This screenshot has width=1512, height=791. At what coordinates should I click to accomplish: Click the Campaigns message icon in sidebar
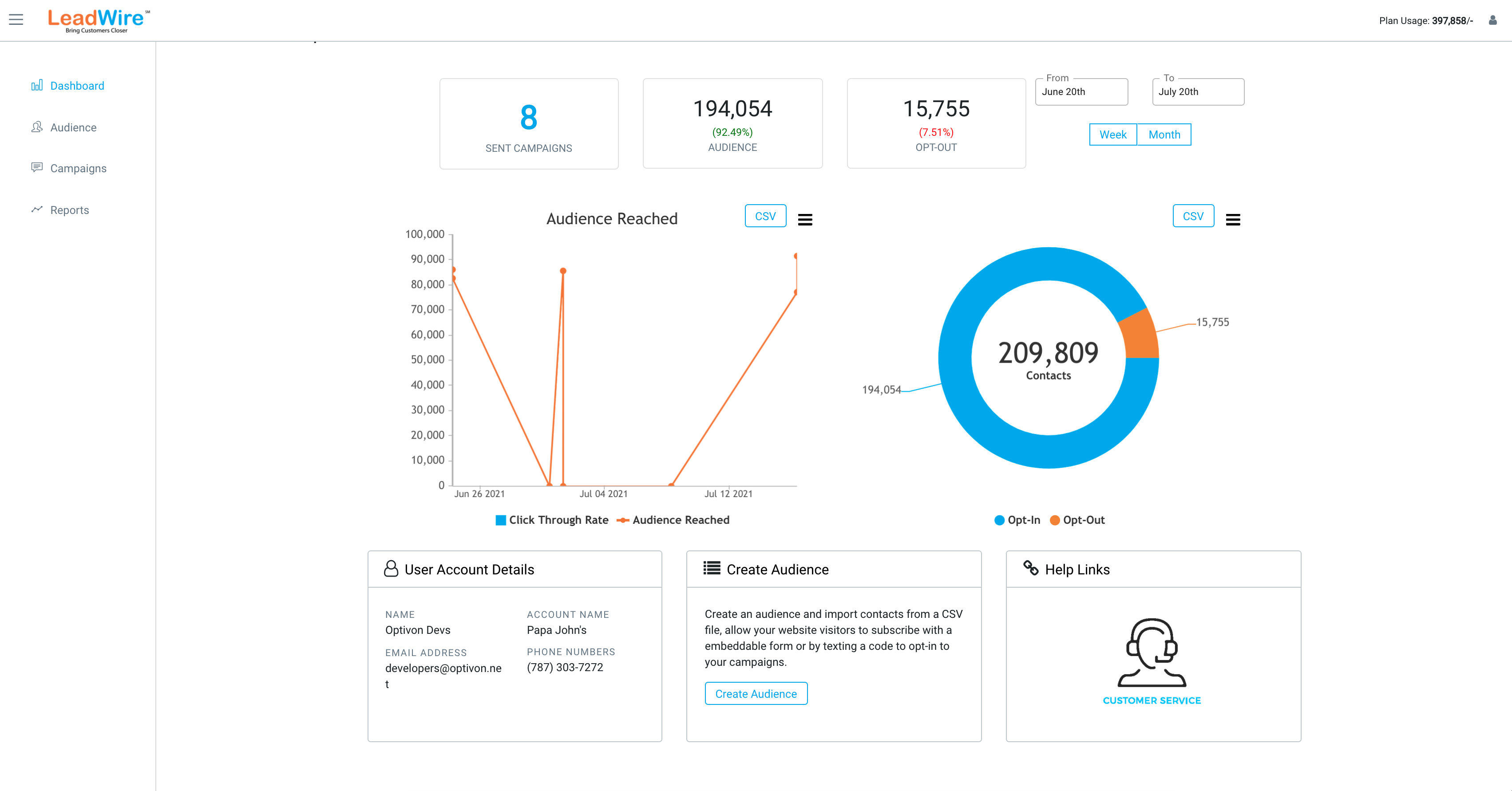(x=36, y=168)
